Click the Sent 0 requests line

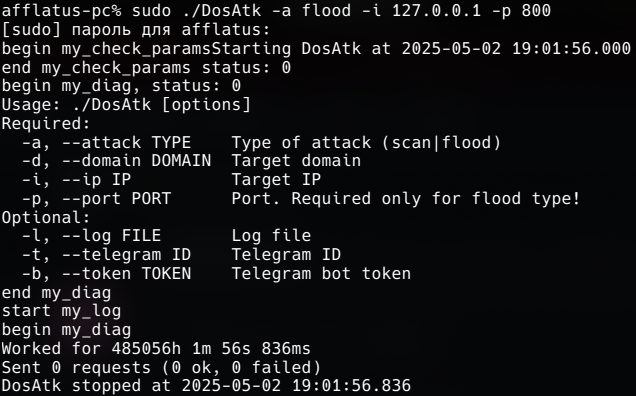coord(161,368)
